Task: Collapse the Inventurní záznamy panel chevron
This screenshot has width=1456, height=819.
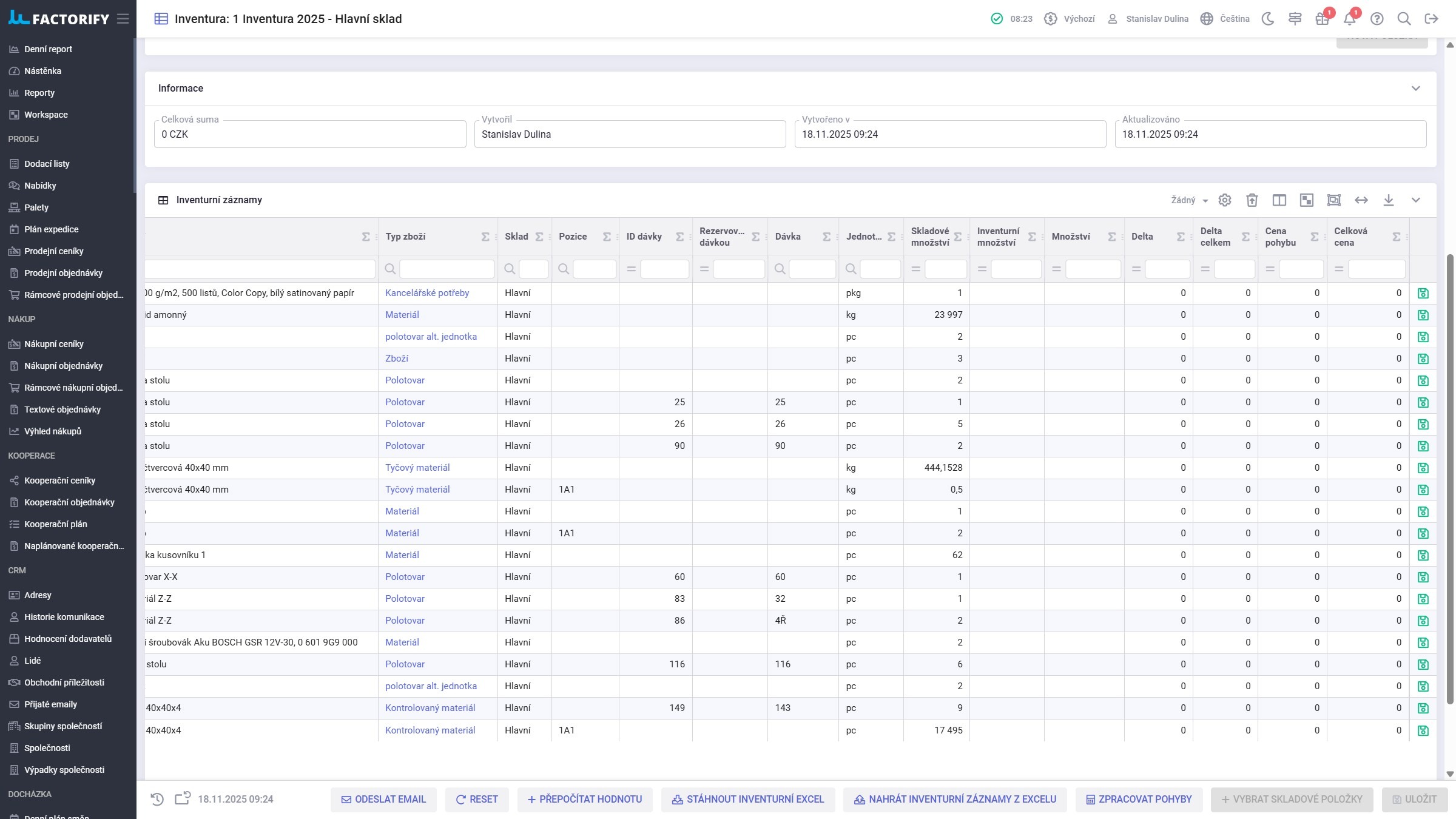Action: (1415, 200)
